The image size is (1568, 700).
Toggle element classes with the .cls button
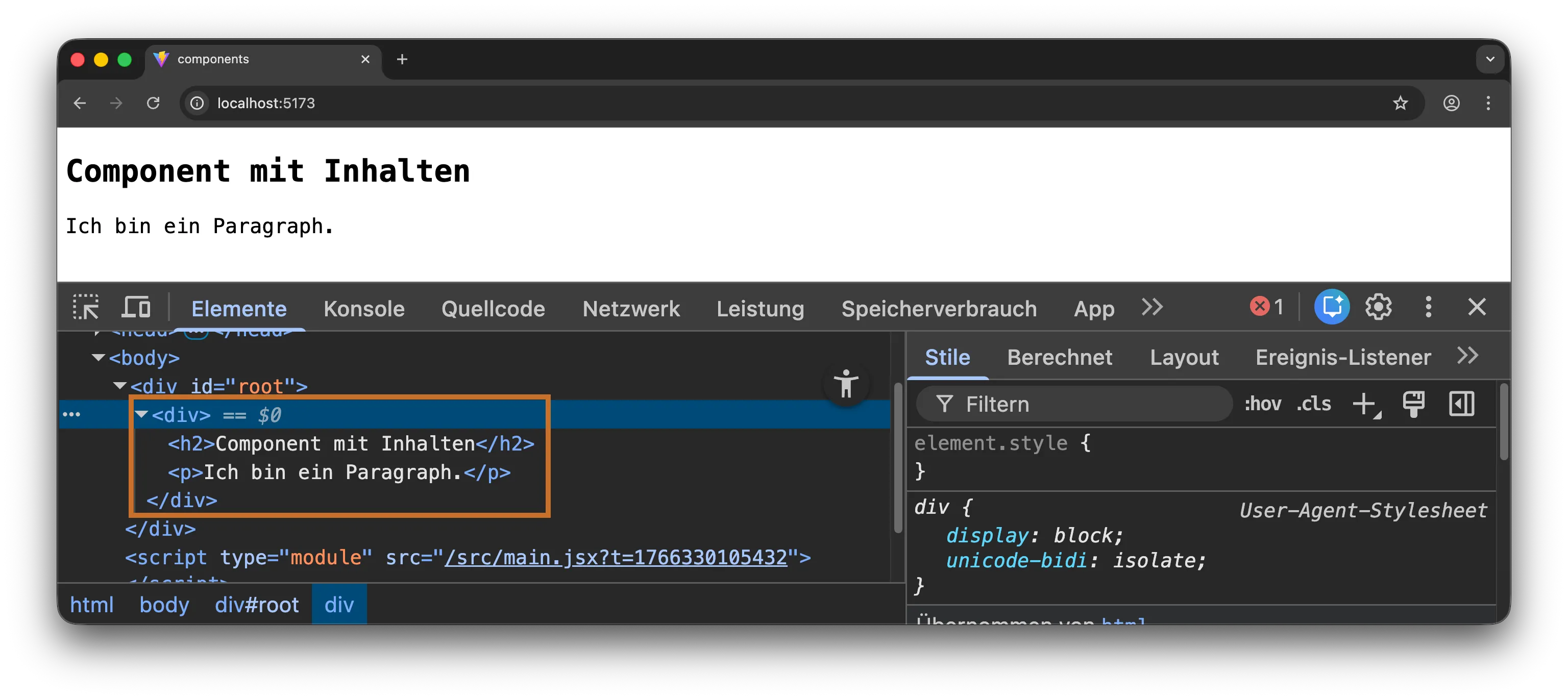1314,404
